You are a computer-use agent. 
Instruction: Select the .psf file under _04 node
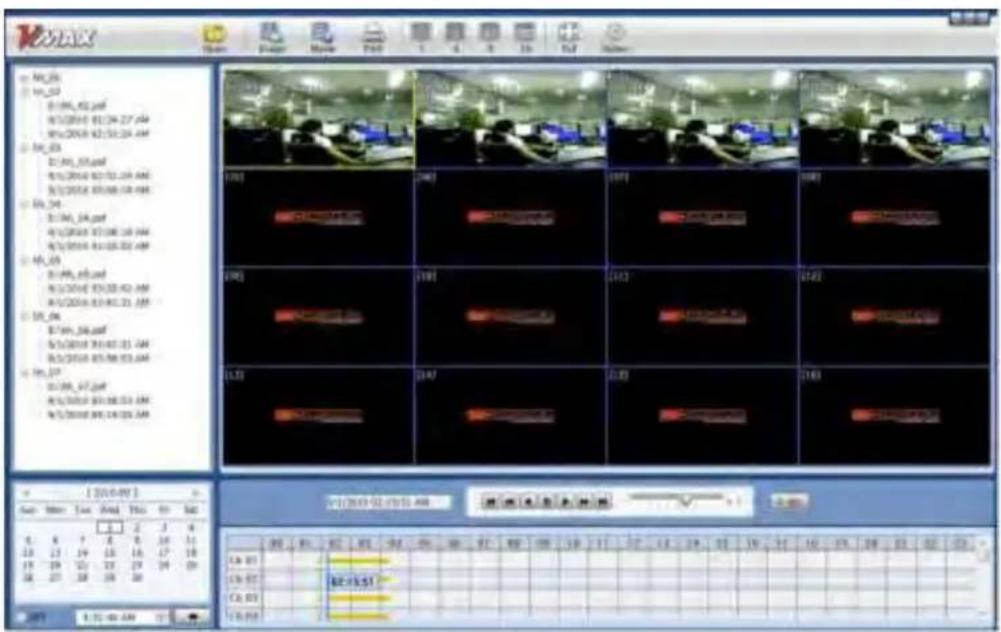77,218
